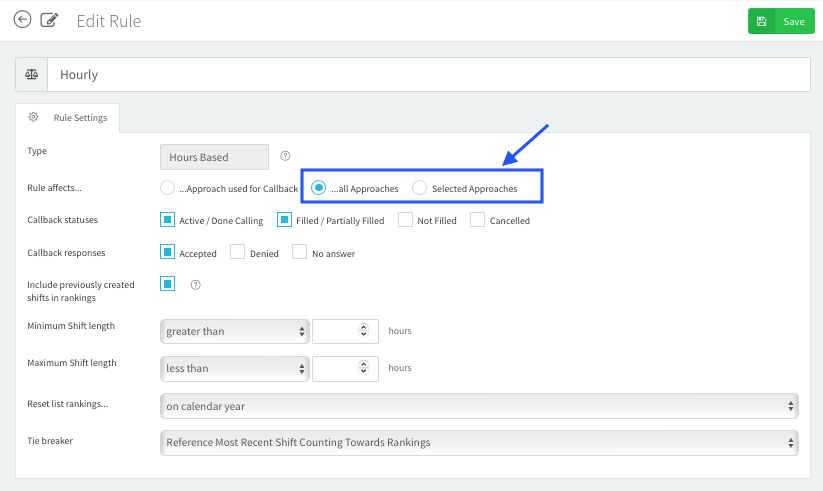The width and height of the screenshot is (823, 491).
Task: Open help icon for previously created shifts
Action: pos(195,285)
